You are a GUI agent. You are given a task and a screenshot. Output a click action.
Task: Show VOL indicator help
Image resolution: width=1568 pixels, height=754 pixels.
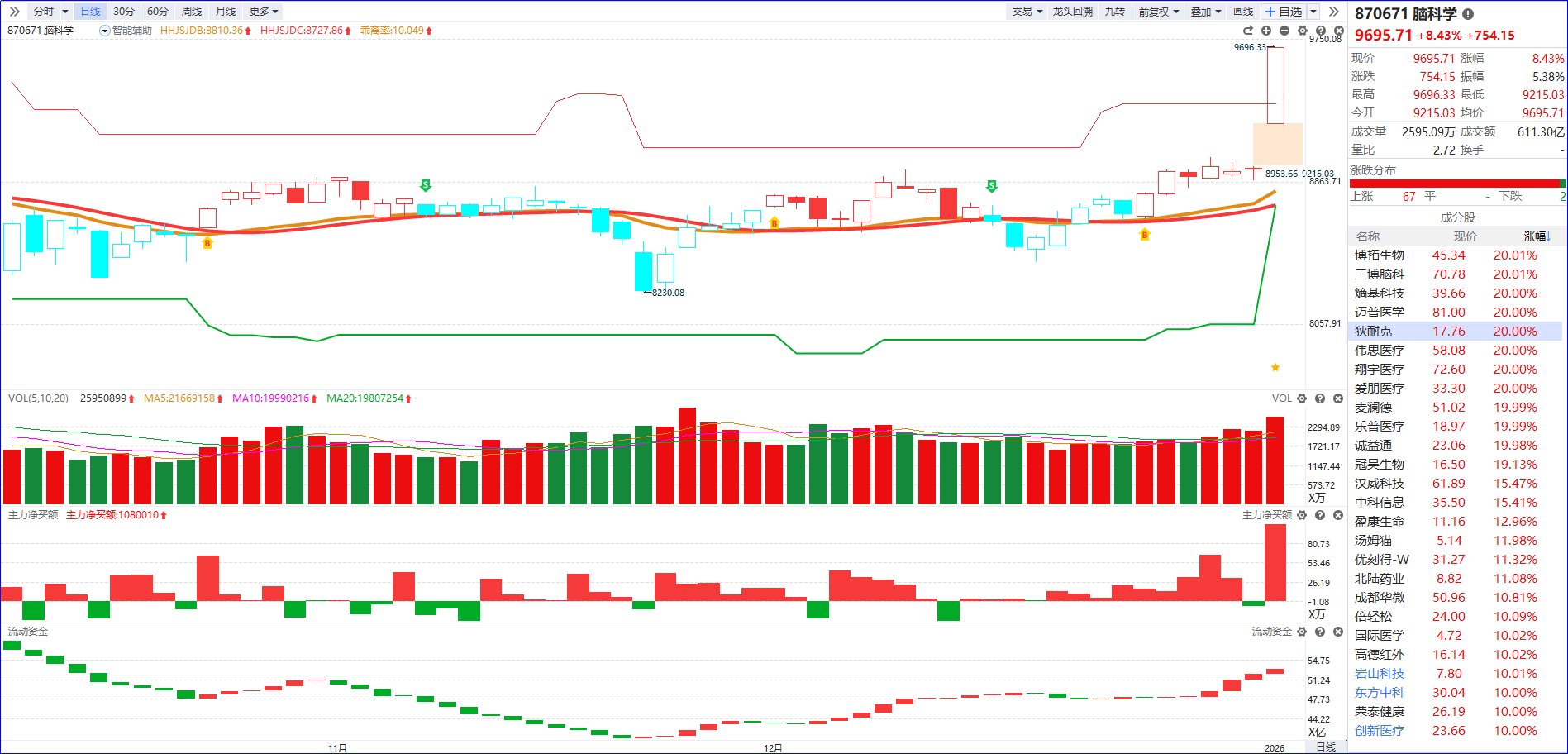(1320, 398)
